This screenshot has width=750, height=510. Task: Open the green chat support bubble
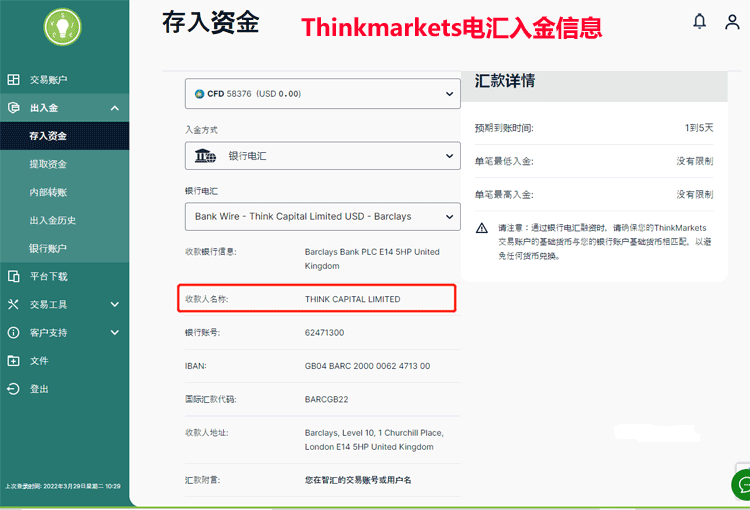741,485
